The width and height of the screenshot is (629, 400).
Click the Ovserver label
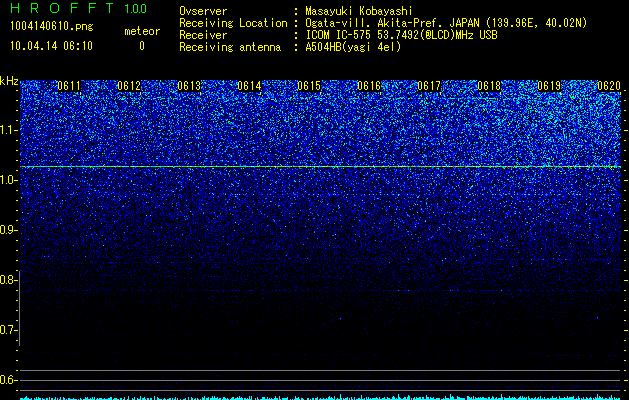tap(203, 11)
